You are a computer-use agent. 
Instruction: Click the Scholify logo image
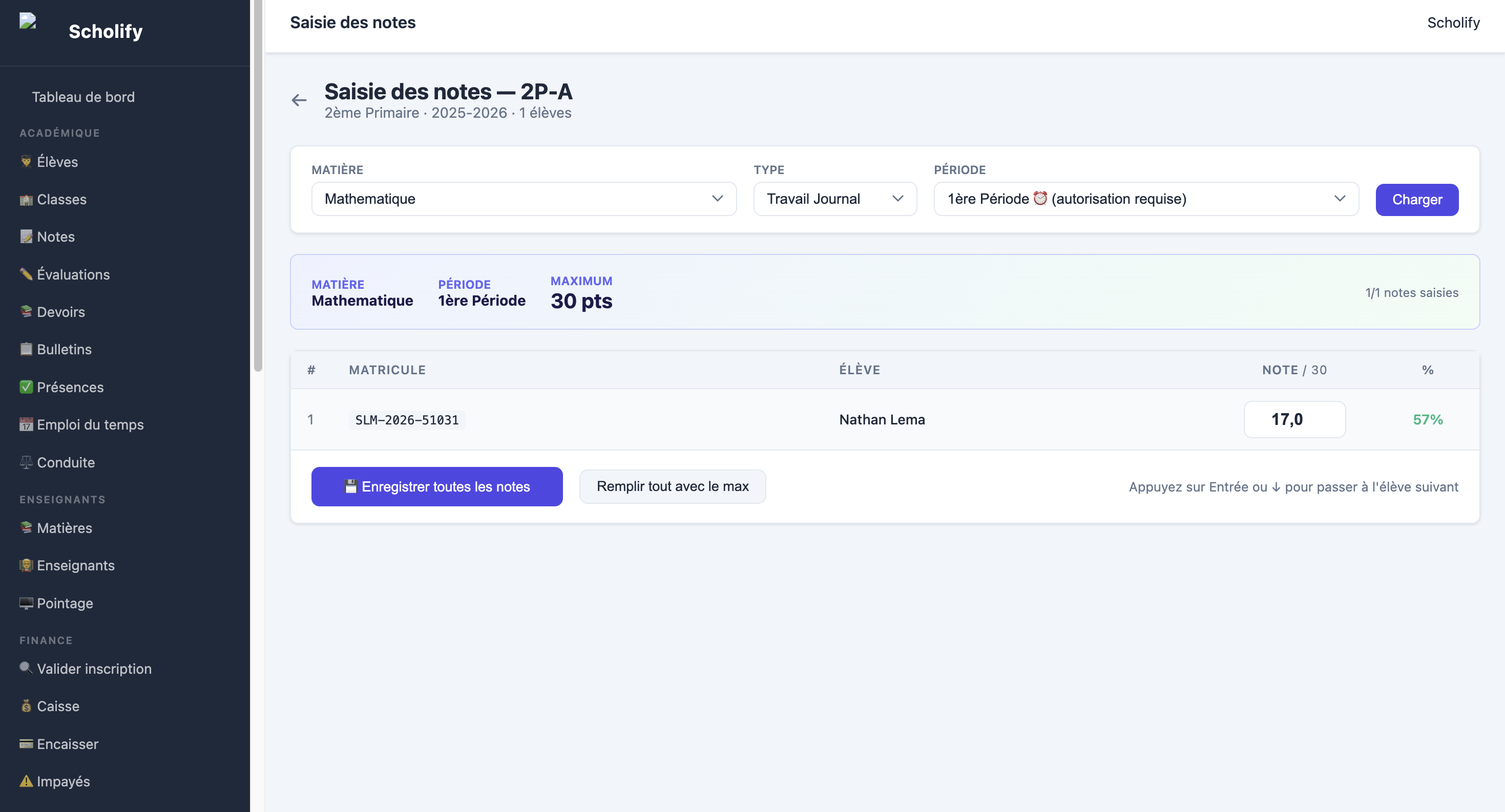[28, 22]
